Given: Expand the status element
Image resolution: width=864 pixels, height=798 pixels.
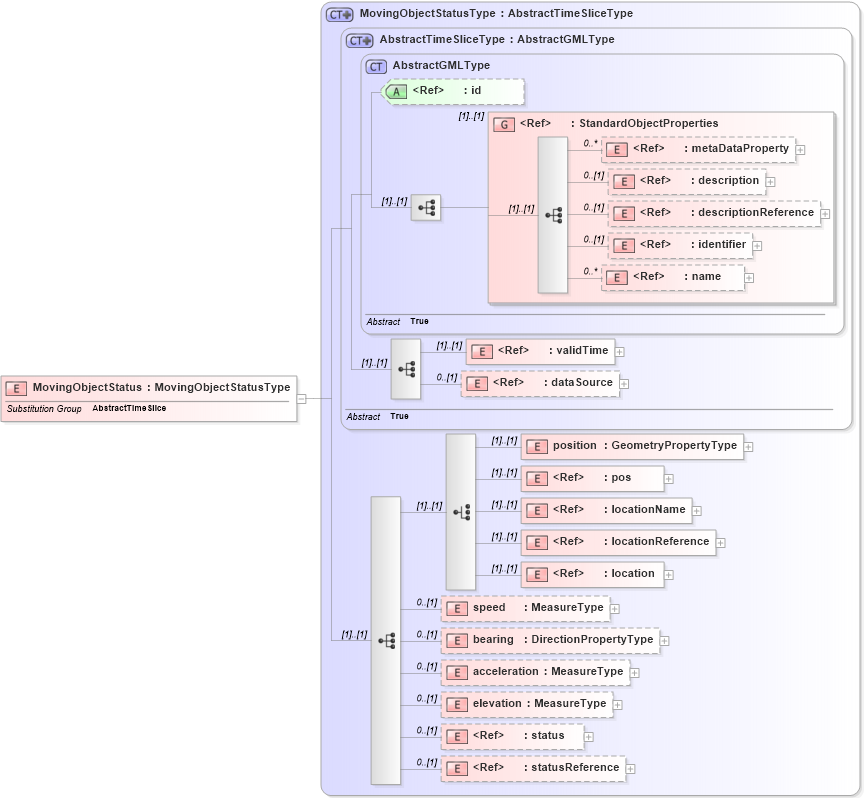Looking at the screenshot, I should tap(589, 737).
